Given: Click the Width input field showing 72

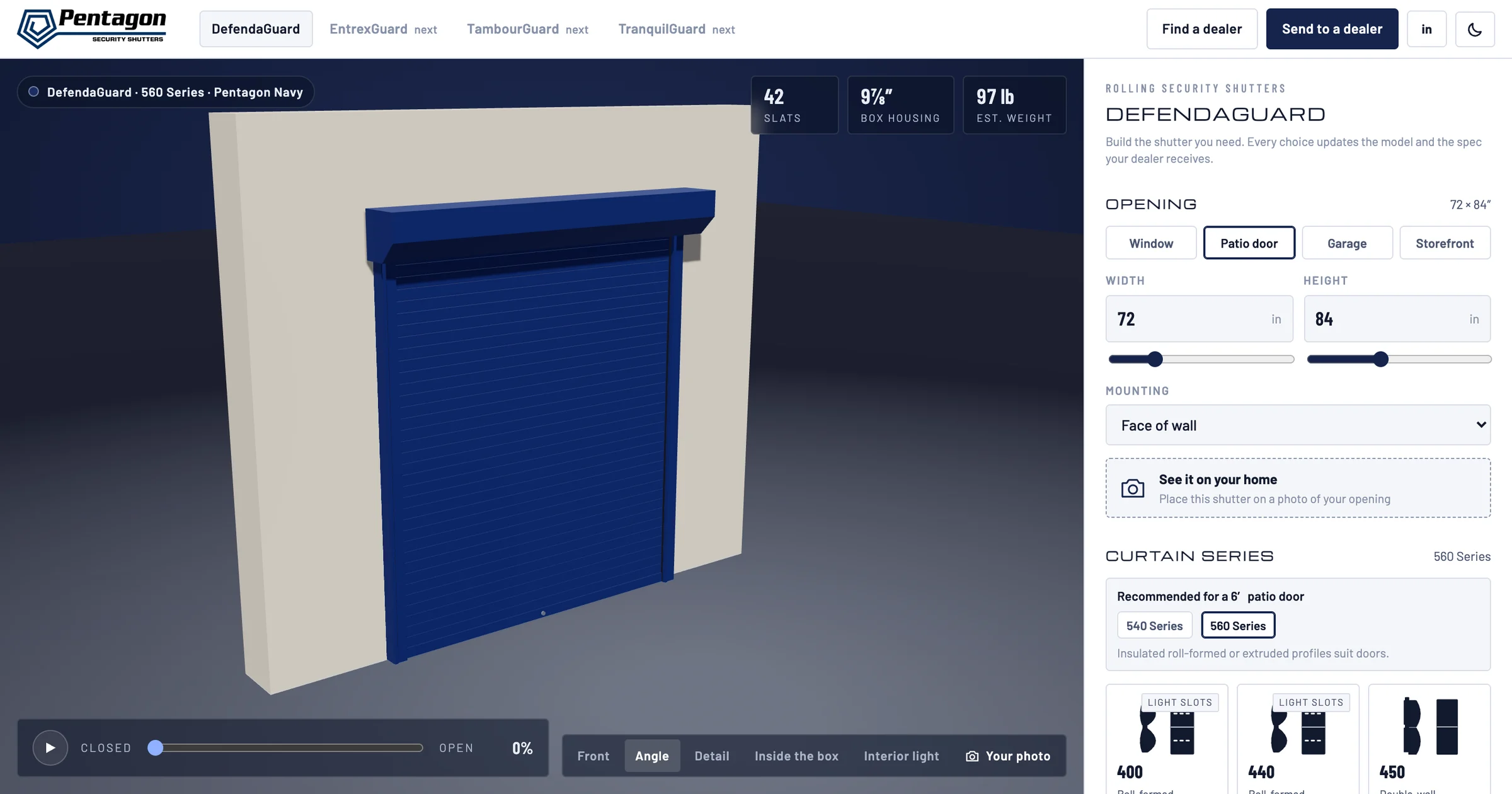Looking at the screenshot, I should pos(1199,319).
